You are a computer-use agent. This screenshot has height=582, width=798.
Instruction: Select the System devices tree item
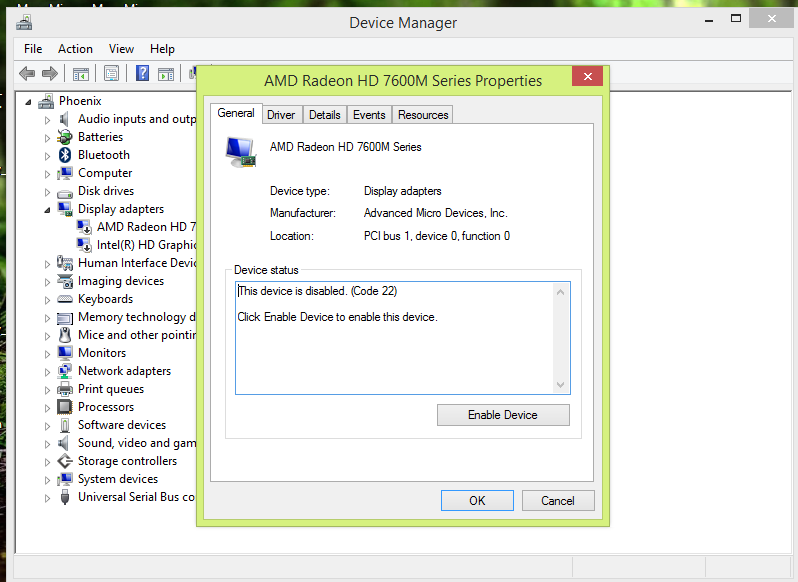(118, 479)
